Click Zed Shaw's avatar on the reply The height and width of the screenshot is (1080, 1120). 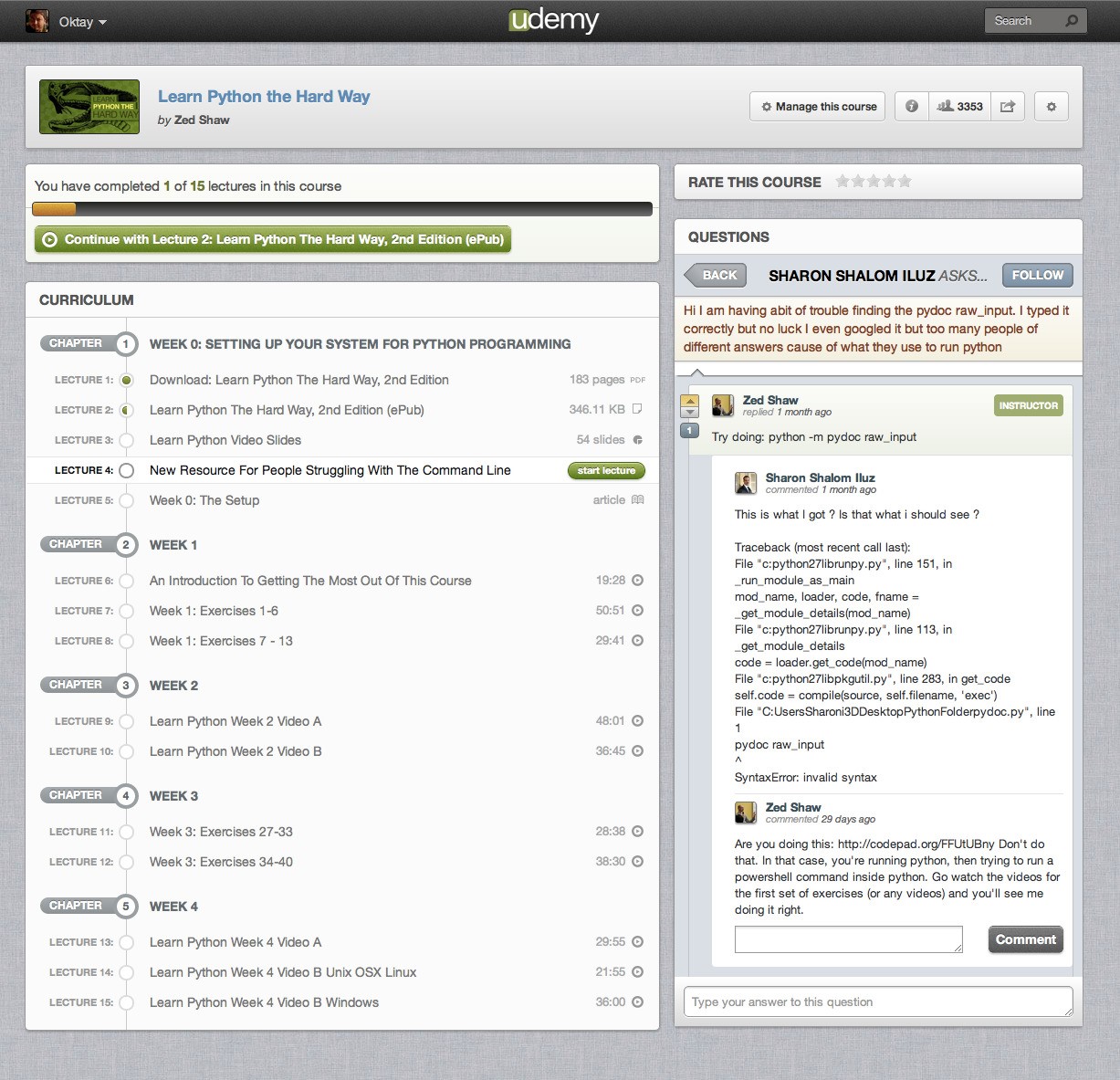tap(723, 405)
